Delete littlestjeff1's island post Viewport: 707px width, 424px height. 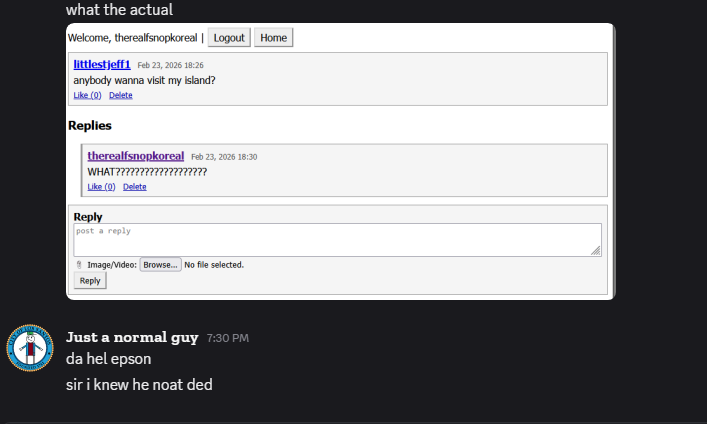point(120,96)
